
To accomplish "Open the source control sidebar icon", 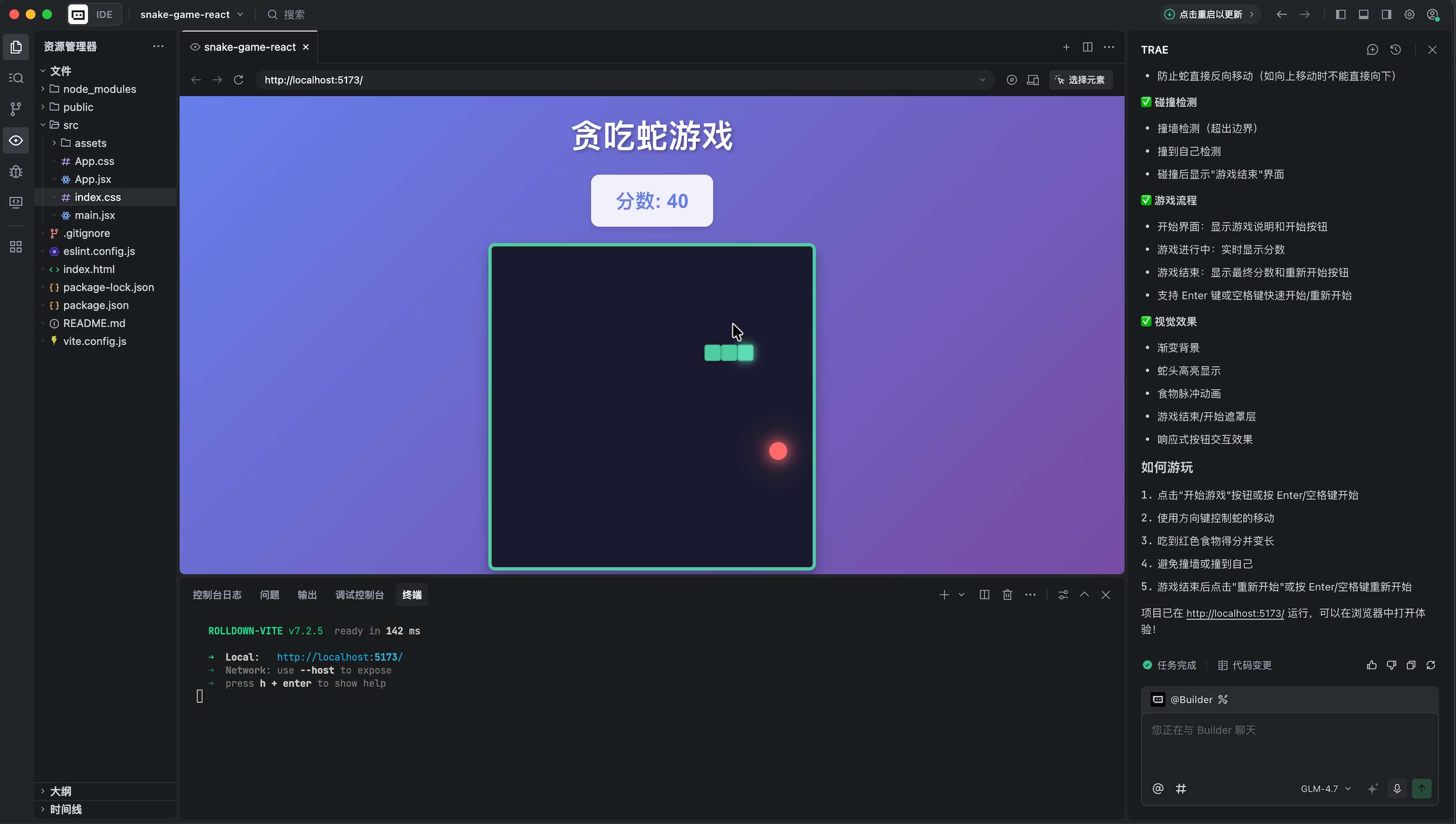I will point(16,108).
